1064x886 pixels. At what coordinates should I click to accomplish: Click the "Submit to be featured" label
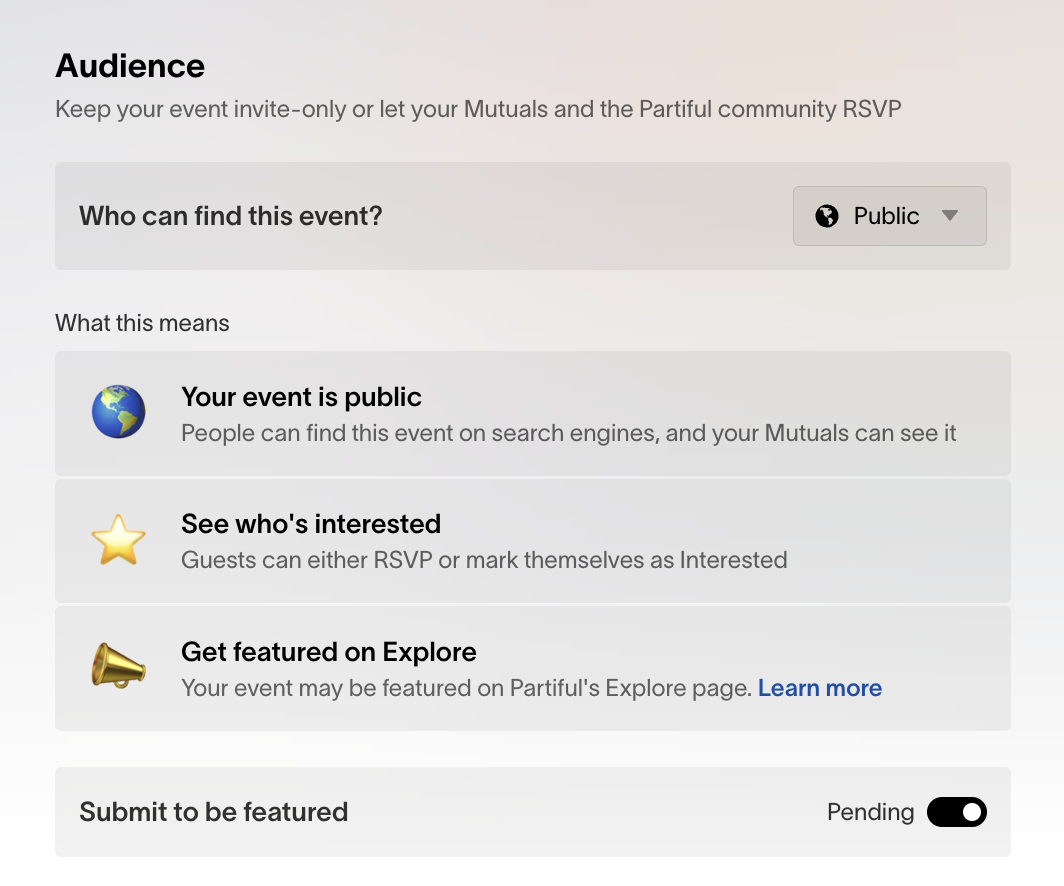pos(213,812)
